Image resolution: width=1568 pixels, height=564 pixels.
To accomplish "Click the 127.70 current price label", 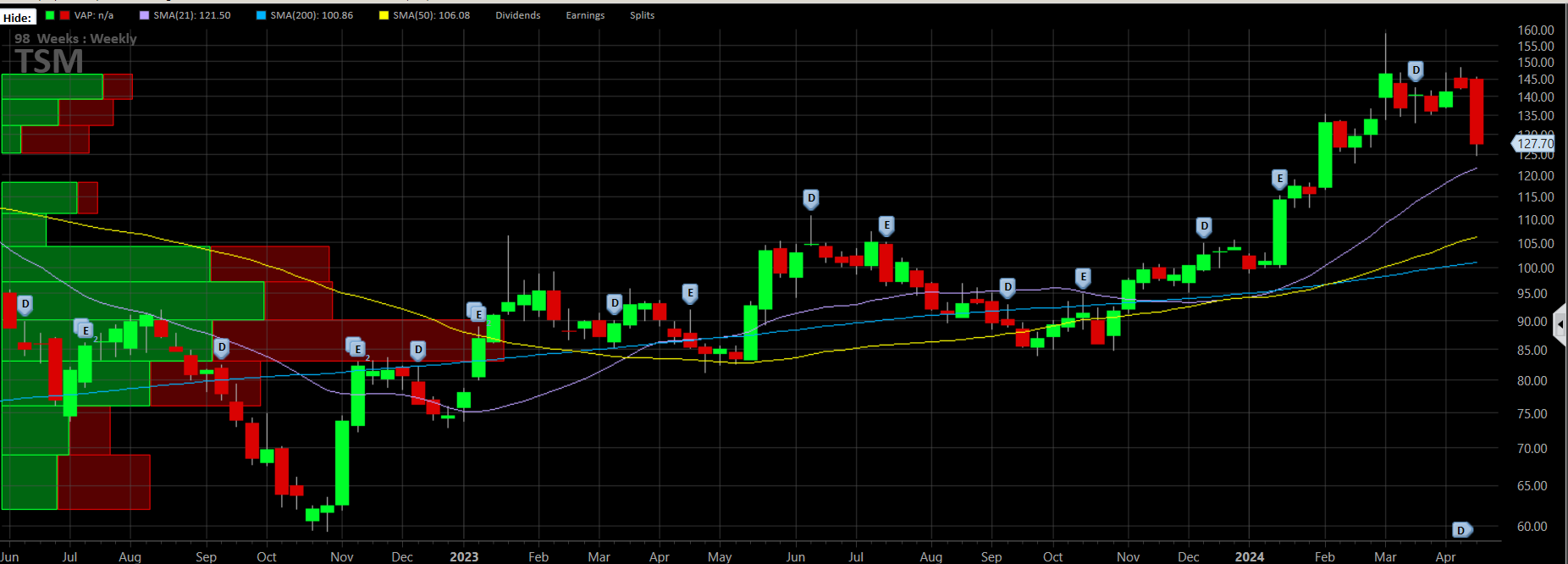I will 1534,144.
